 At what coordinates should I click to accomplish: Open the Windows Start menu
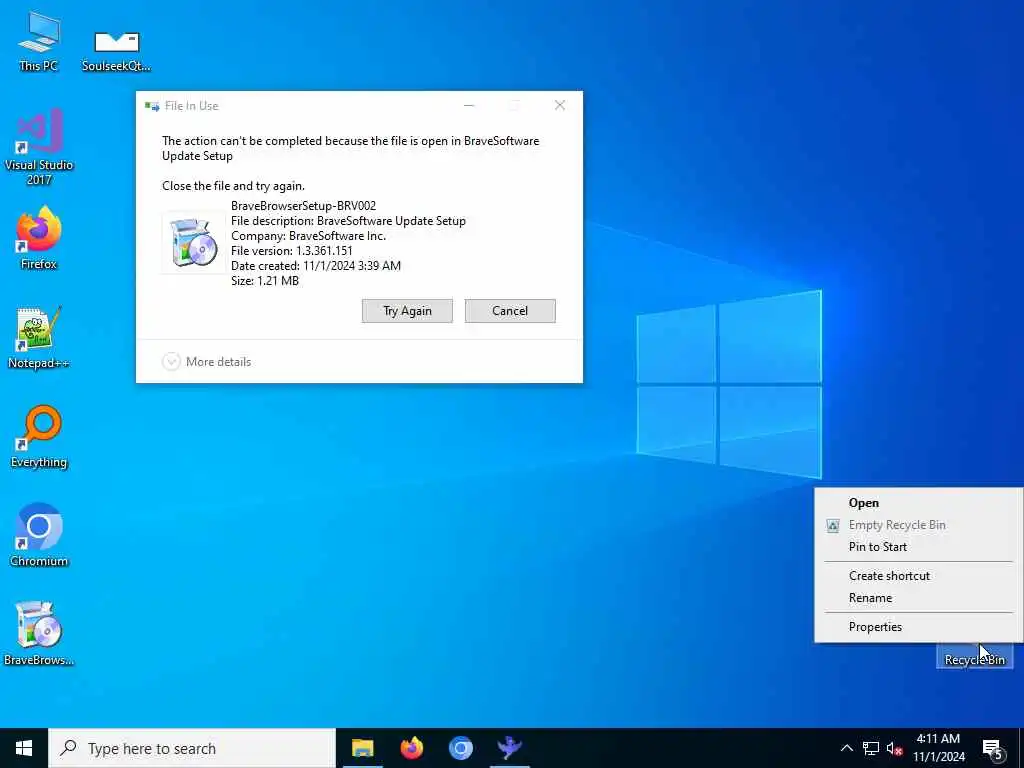coord(24,748)
